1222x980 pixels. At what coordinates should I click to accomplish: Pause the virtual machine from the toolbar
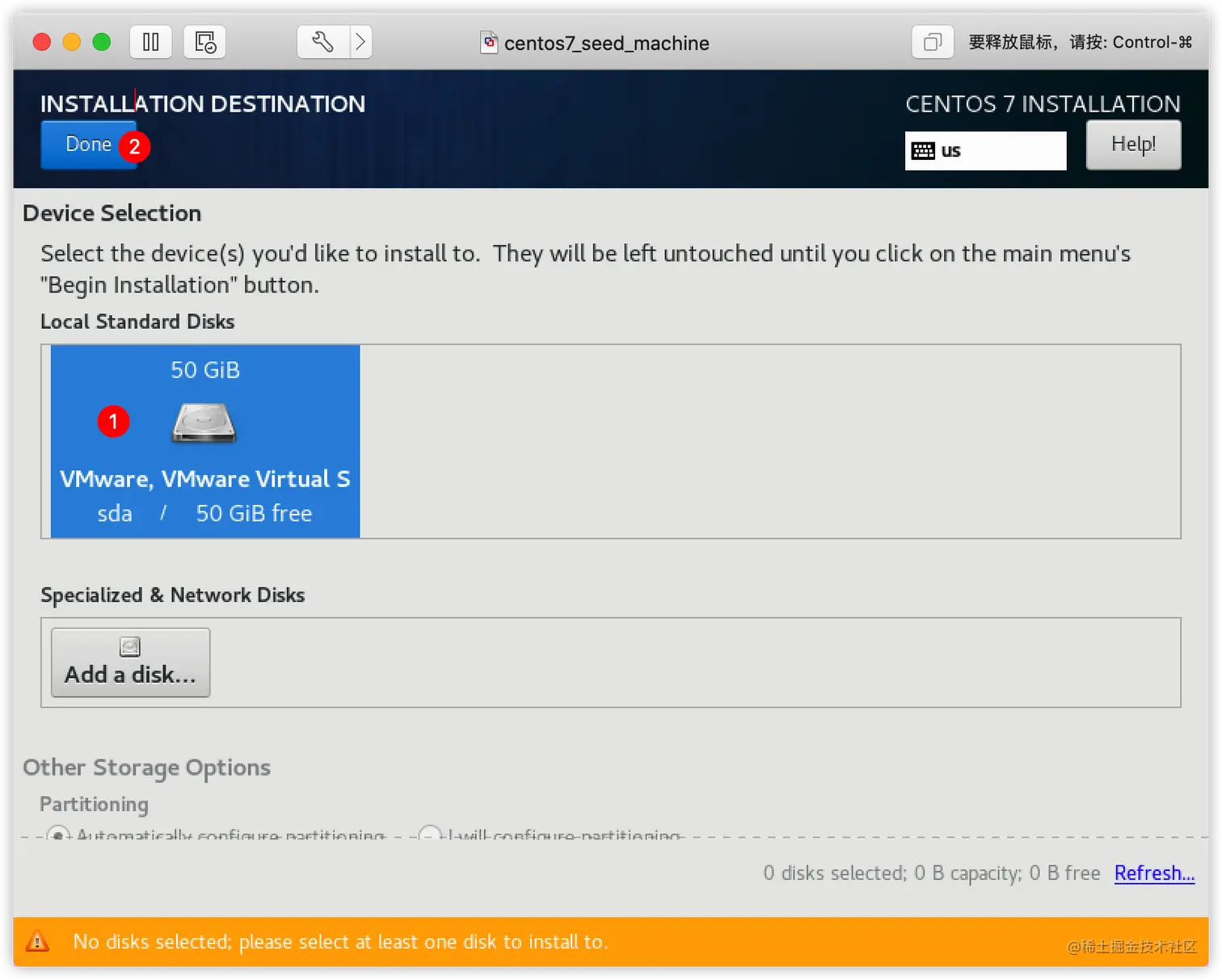151,42
